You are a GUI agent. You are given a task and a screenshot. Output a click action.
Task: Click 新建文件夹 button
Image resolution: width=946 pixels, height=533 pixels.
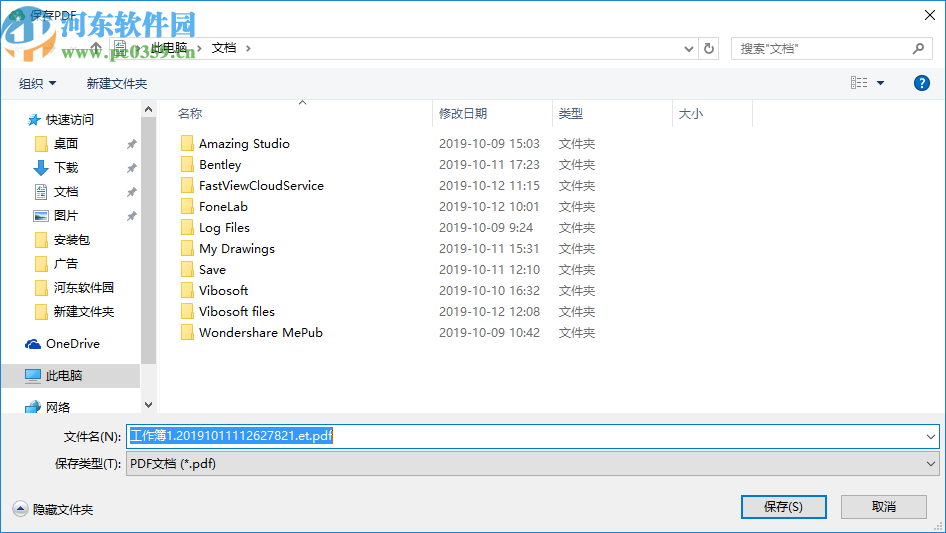pyautogui.click(x=117, y=83)
